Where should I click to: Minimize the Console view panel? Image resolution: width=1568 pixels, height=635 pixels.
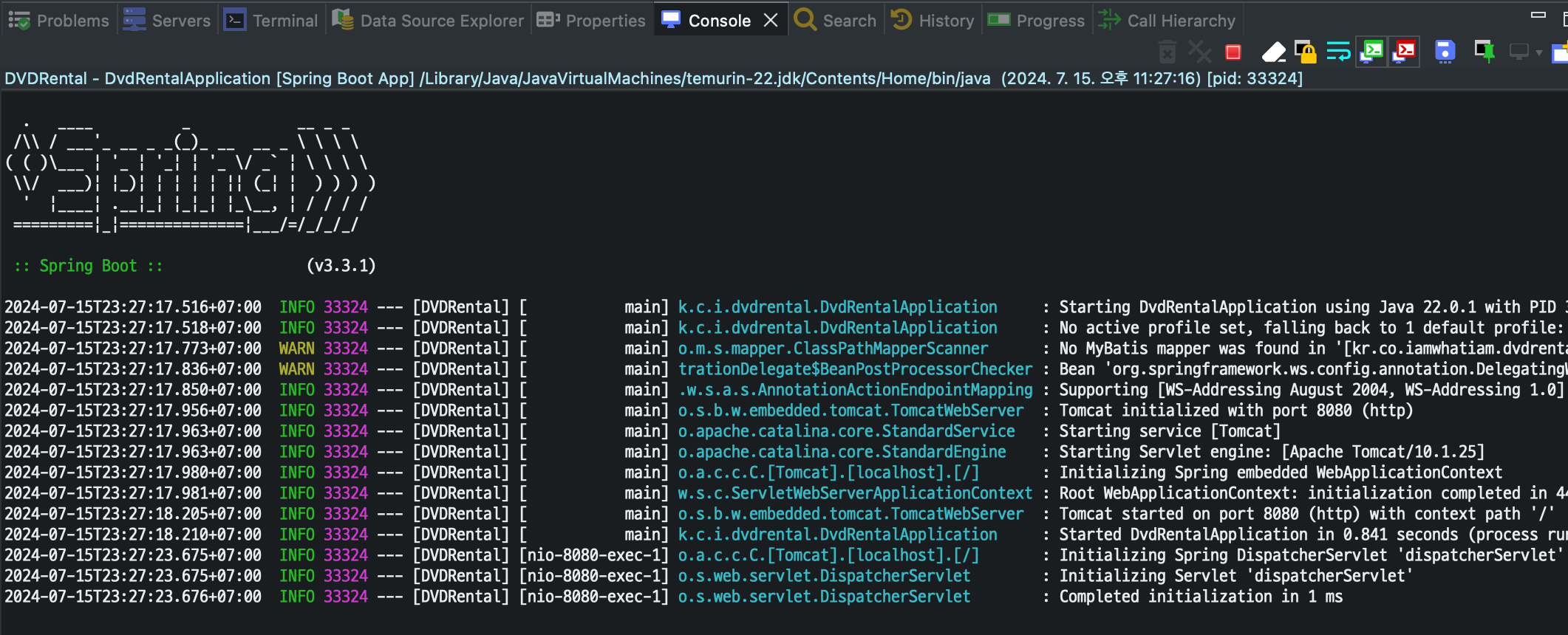pos(1538,14)
